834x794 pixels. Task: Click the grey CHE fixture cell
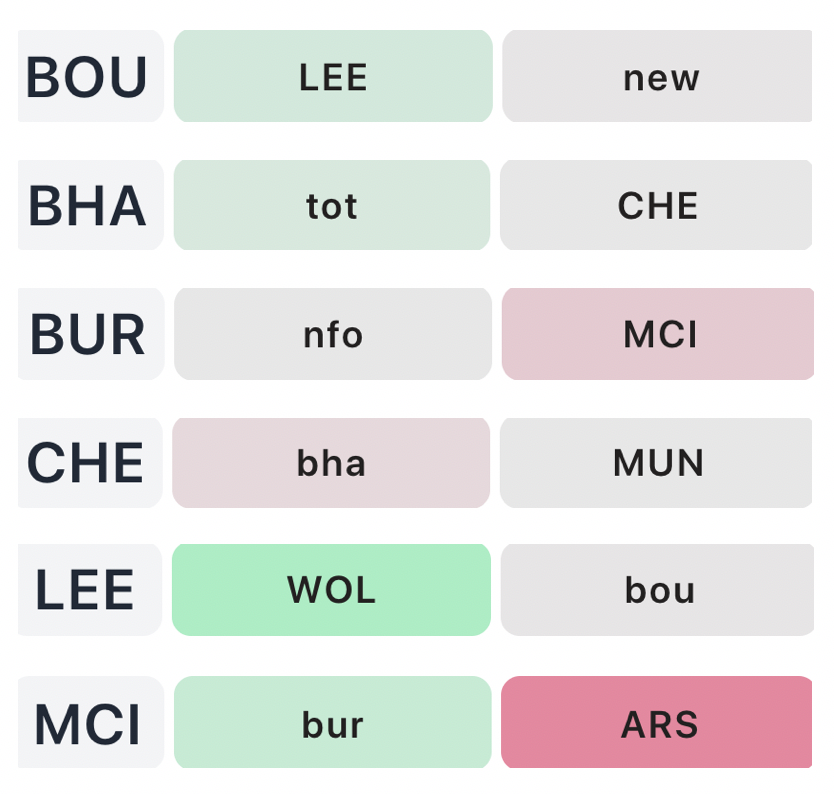tap(656, 206)
